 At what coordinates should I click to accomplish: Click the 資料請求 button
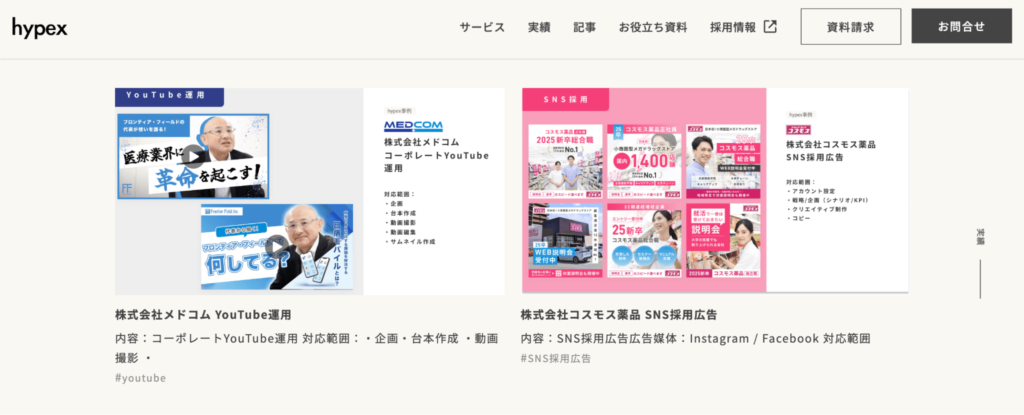click(850, 27)
